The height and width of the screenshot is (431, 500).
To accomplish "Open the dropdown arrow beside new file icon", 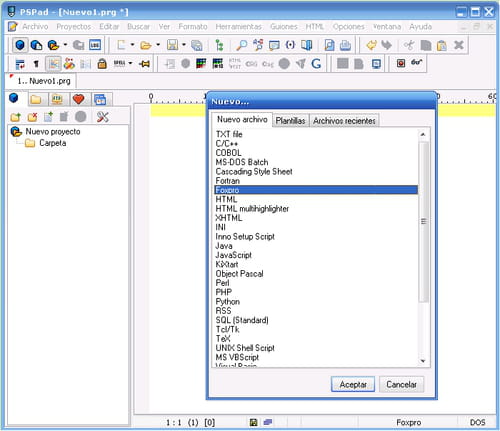I will pos(132,44).
